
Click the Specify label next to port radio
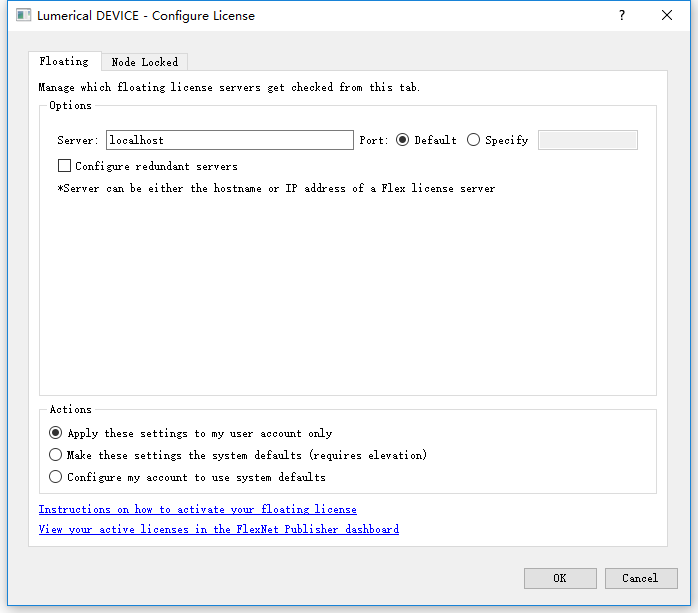click(x=507, y=140)
